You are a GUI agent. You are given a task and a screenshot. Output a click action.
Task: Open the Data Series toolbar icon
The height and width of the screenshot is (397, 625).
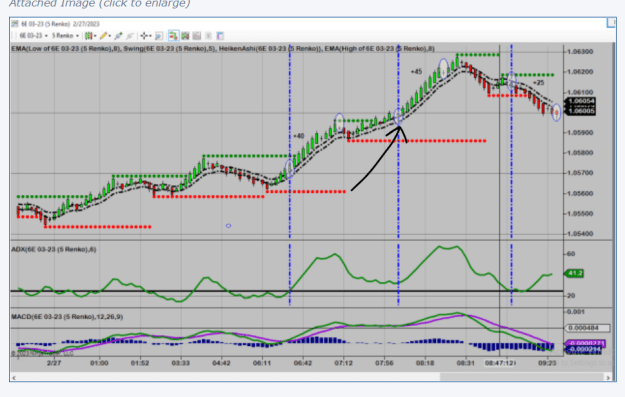[185, 36]
